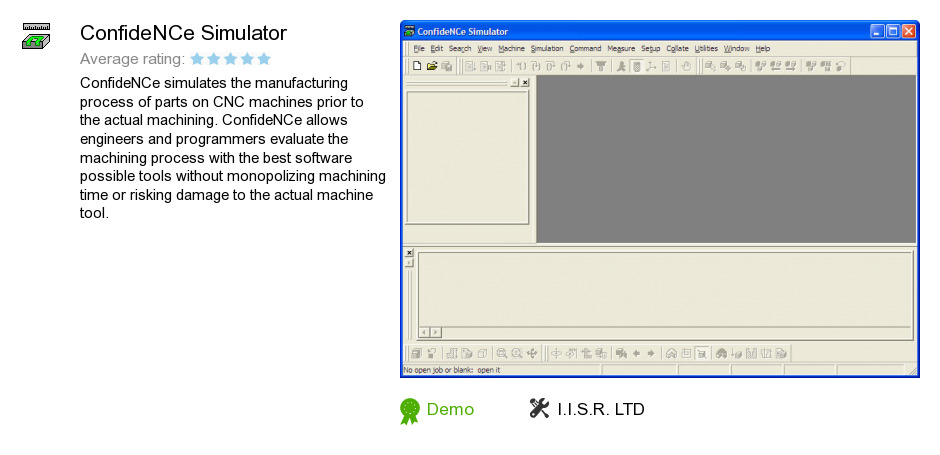Open the Search menu

[460, 49]
